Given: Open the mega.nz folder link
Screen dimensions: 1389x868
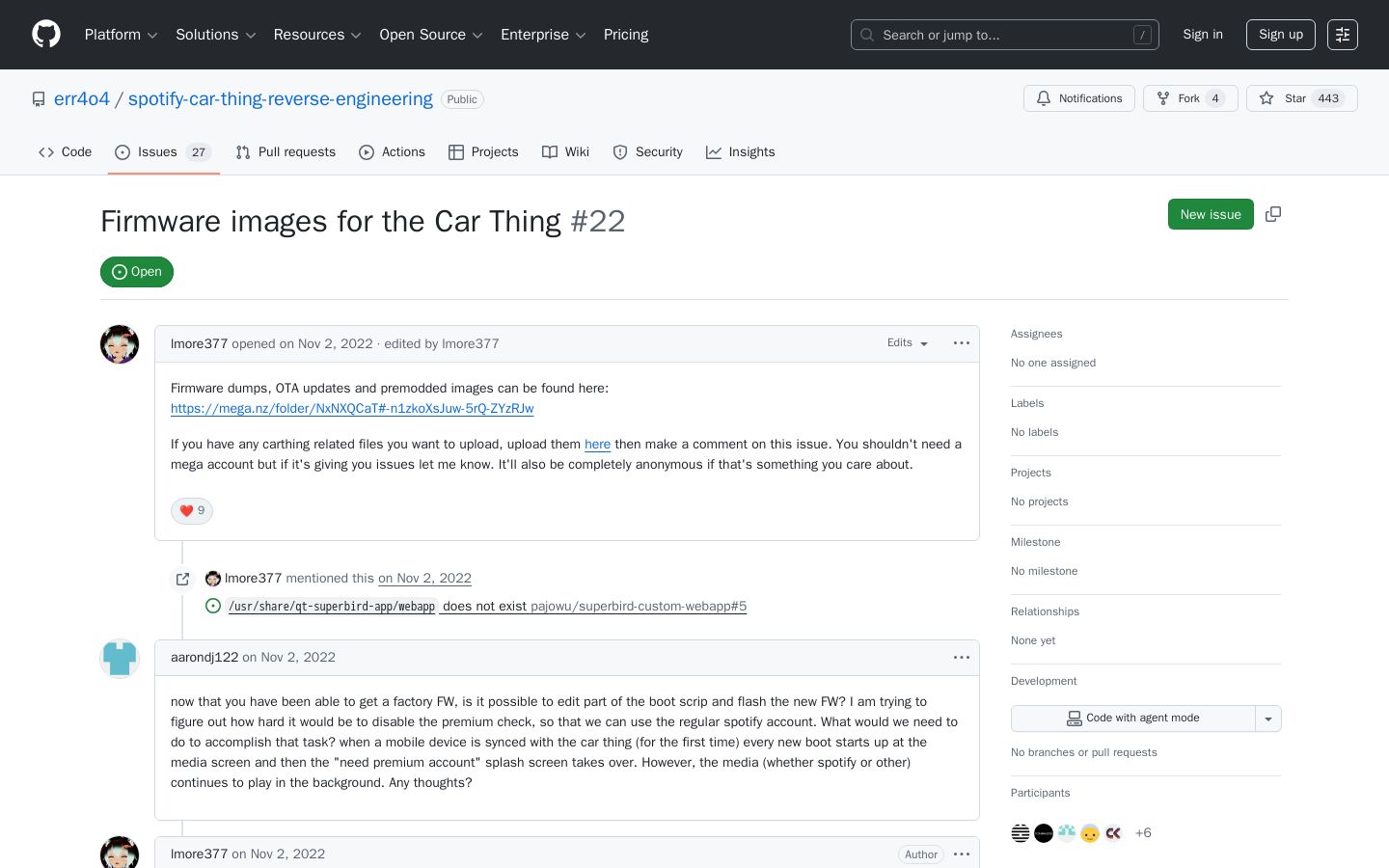Looking at the screenshot, I should 352,409.
